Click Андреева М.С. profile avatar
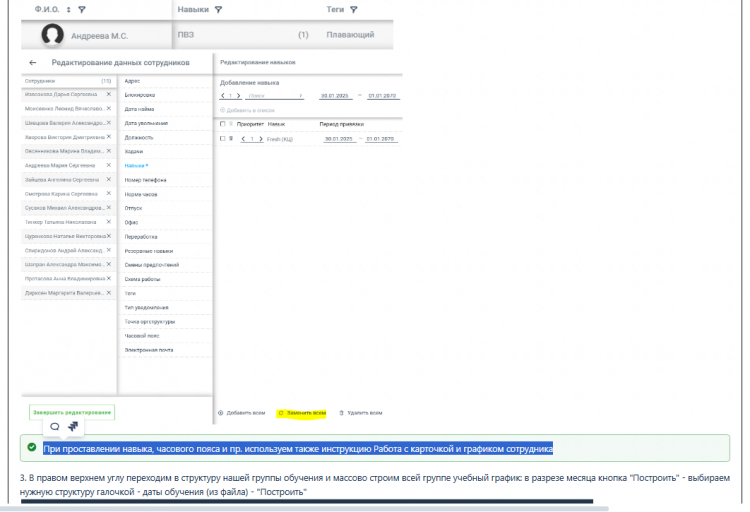Screen dimensions: 750x512 (53, 34)
